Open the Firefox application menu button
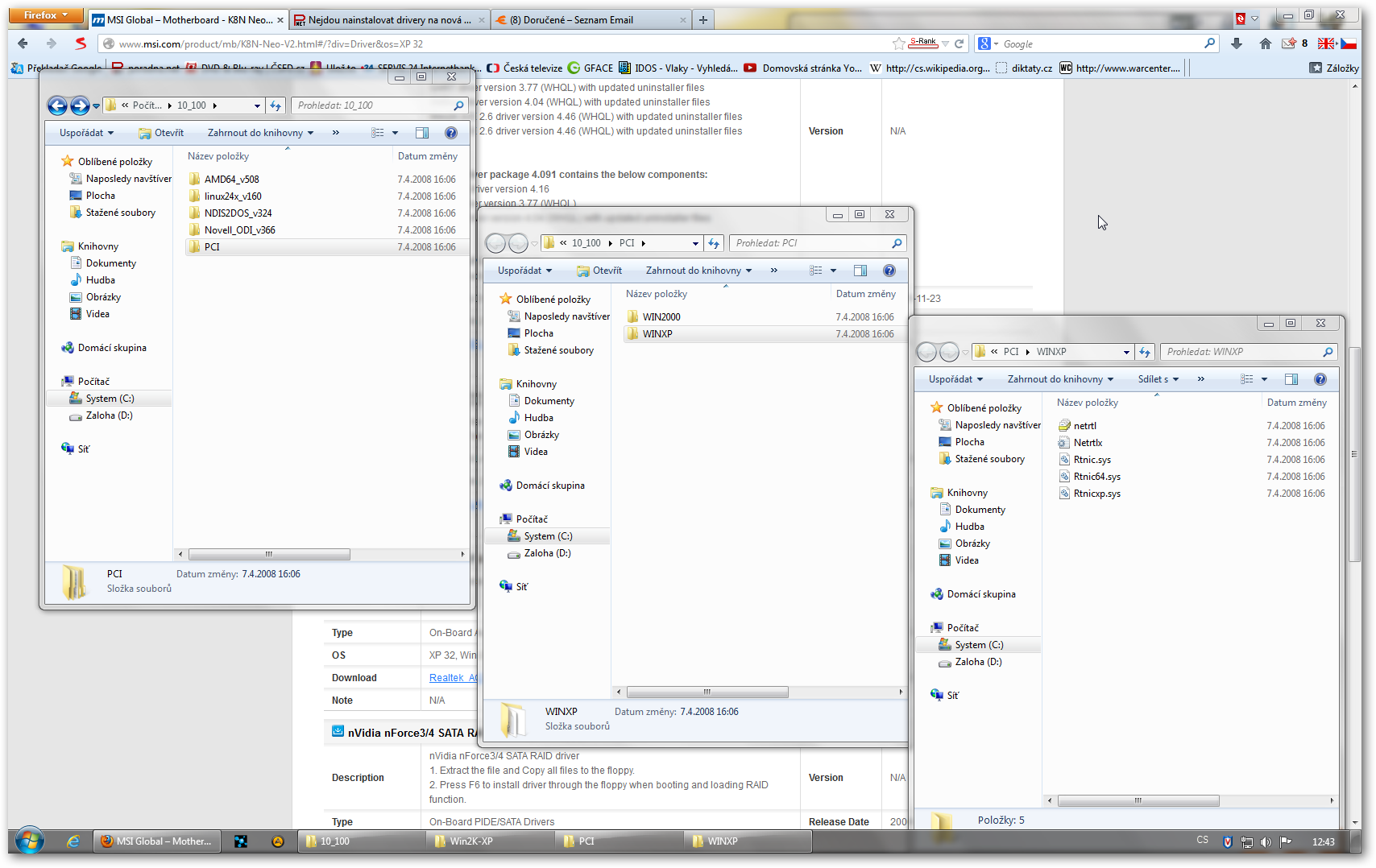Screen dimensions: 1376x868 [46, 15]
